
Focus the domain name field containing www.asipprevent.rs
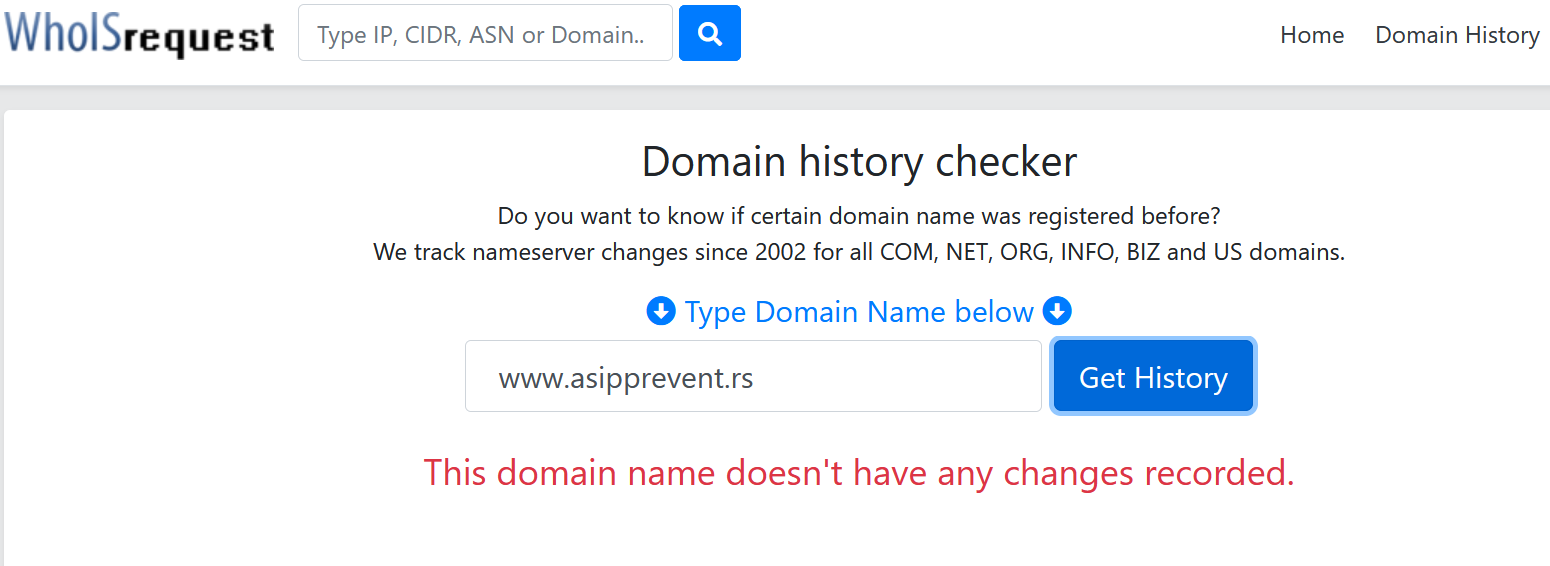tap(753, 376)
